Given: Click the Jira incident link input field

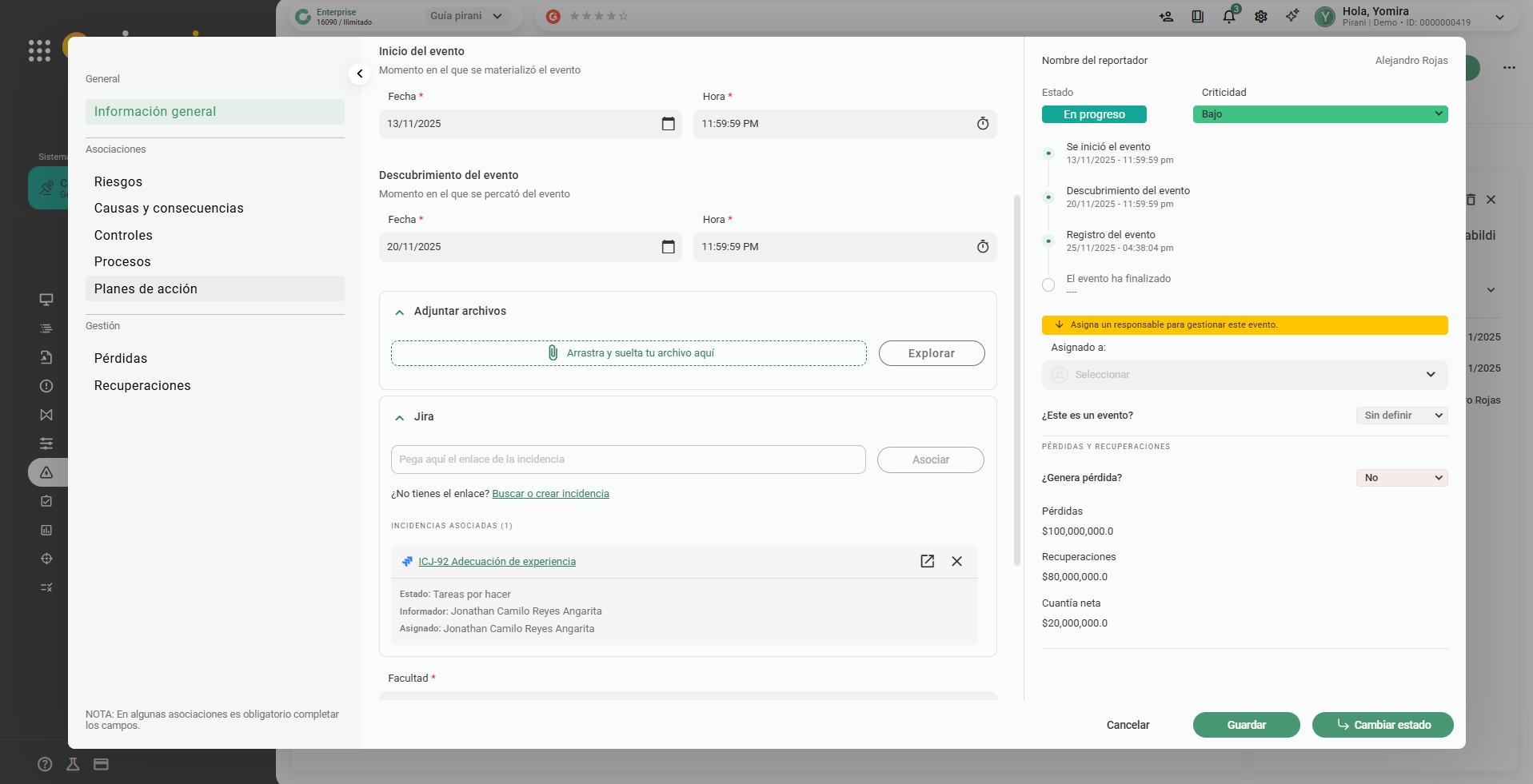Looking at the screenshot, I should 628,460.
